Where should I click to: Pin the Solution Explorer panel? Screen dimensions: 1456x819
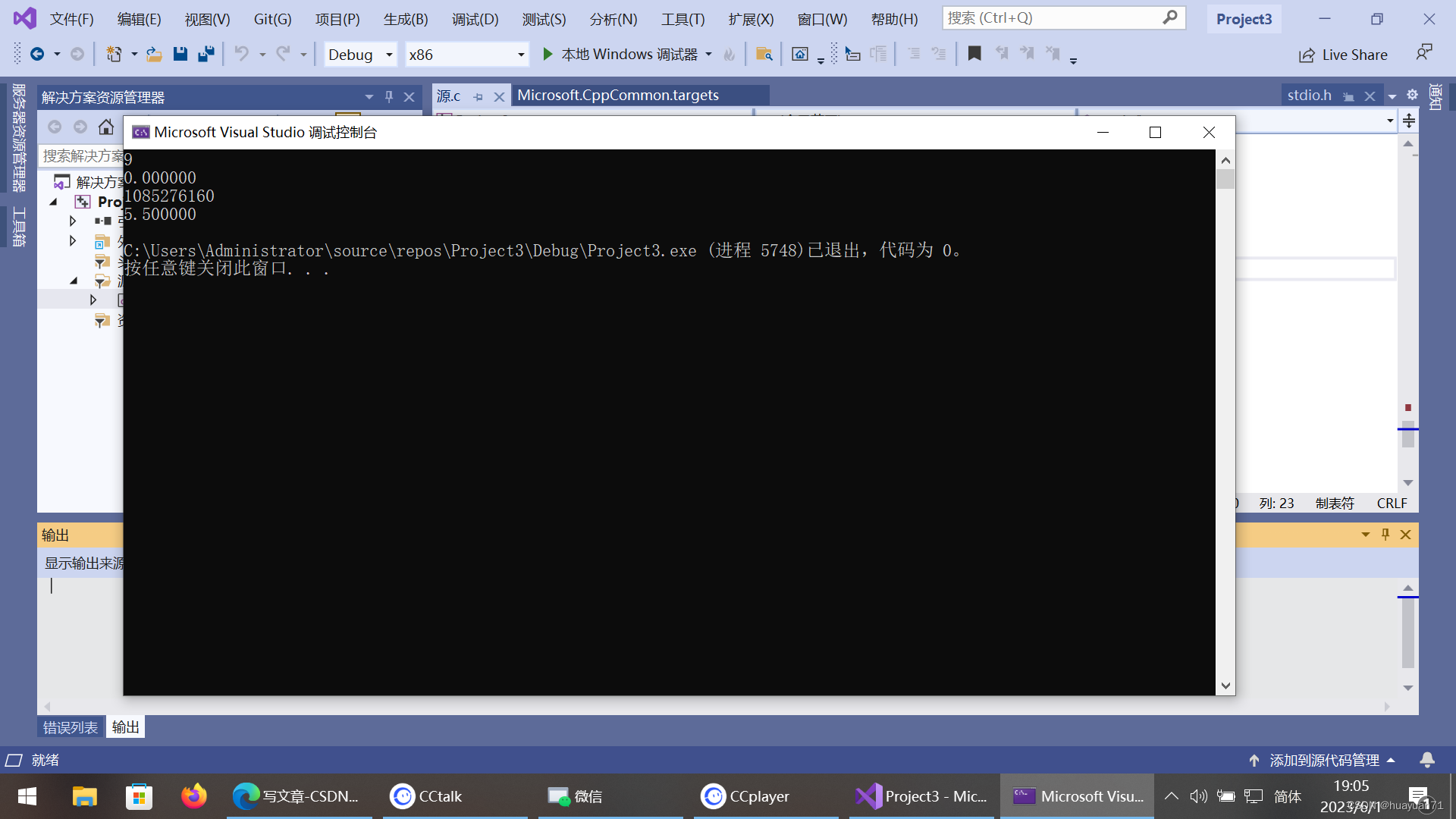click(x=389, y=97)
